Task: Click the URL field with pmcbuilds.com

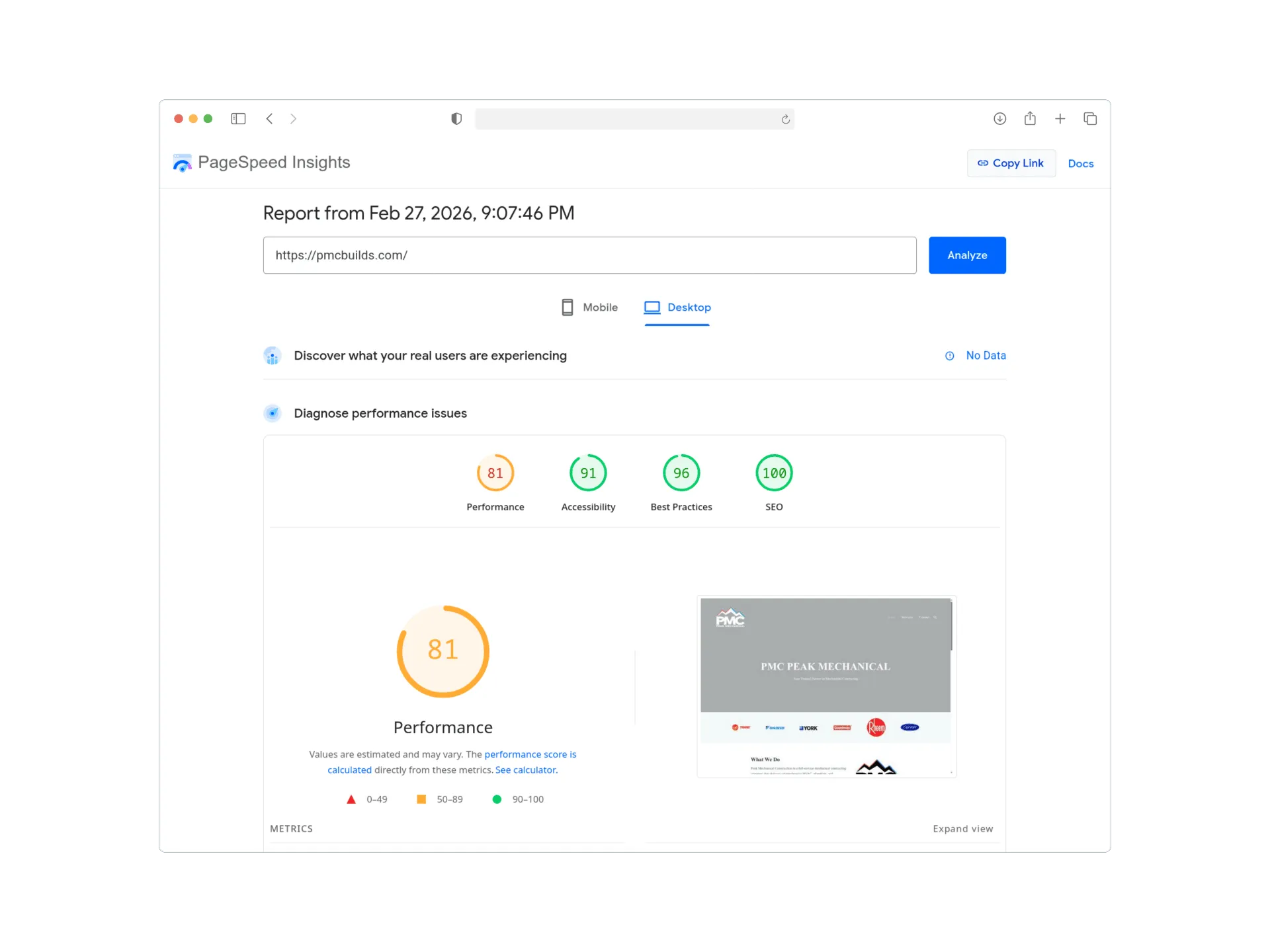Action: point(589,255)
